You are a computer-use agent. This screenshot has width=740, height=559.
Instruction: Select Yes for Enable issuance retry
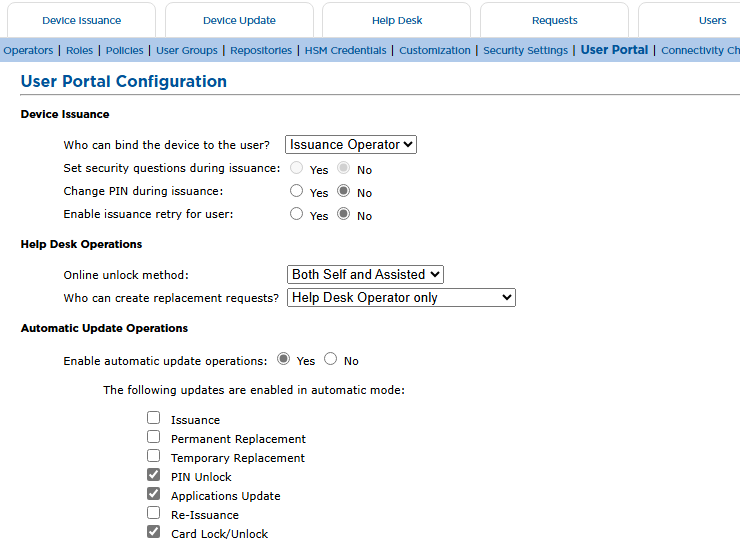(296, 214)
